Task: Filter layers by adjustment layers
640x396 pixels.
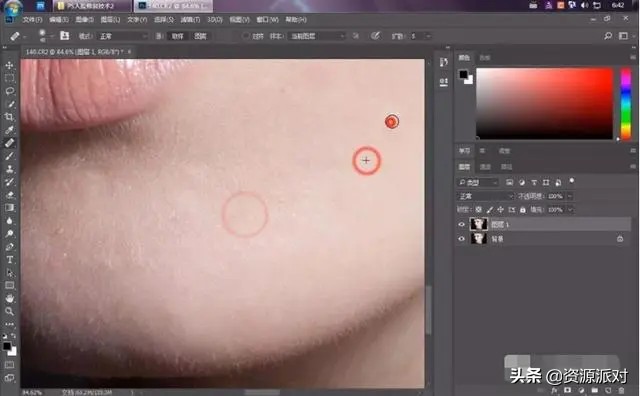Action: (x=522, y=182)
